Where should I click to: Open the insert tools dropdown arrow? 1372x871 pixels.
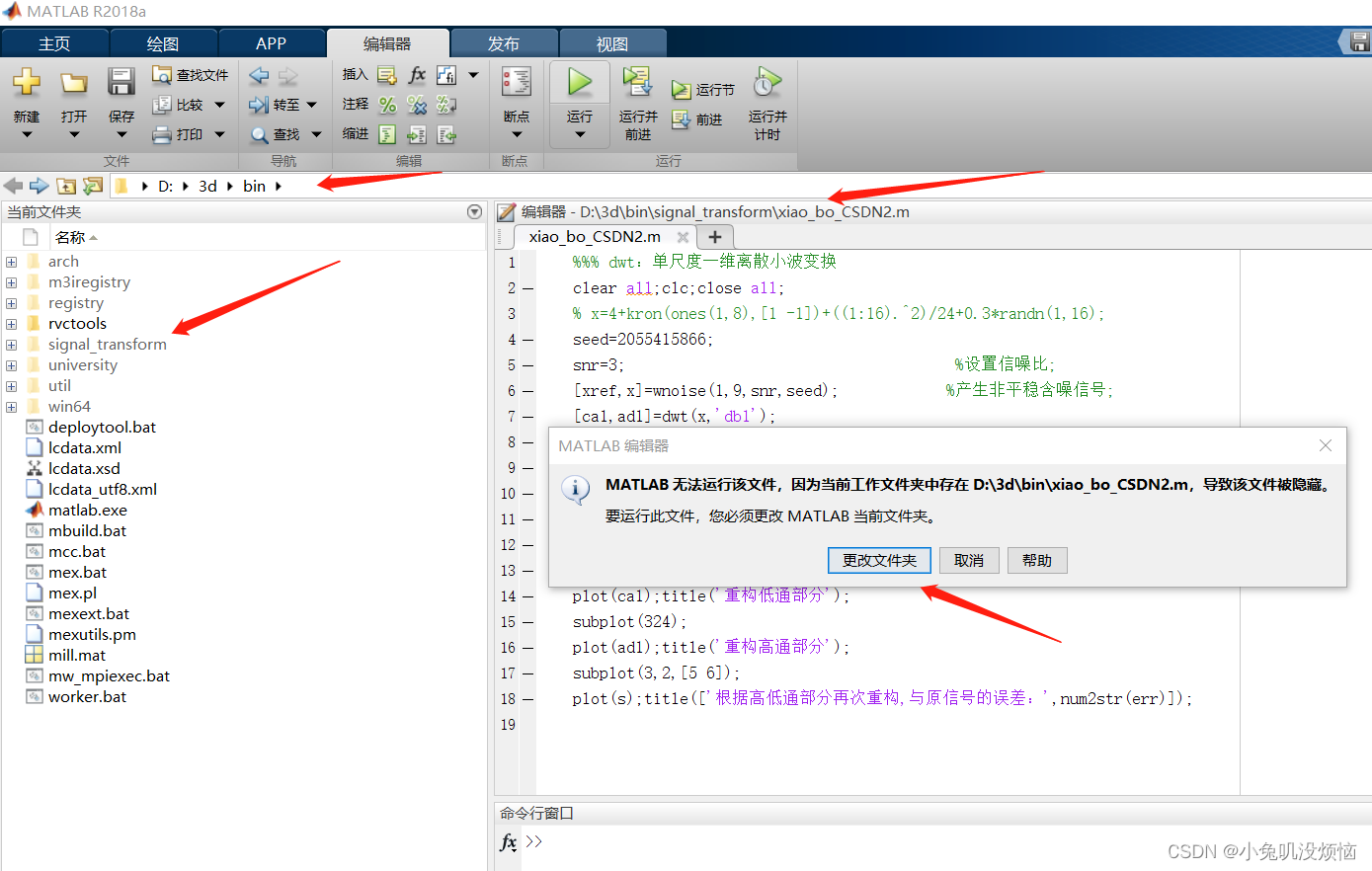tap(473, 75)
